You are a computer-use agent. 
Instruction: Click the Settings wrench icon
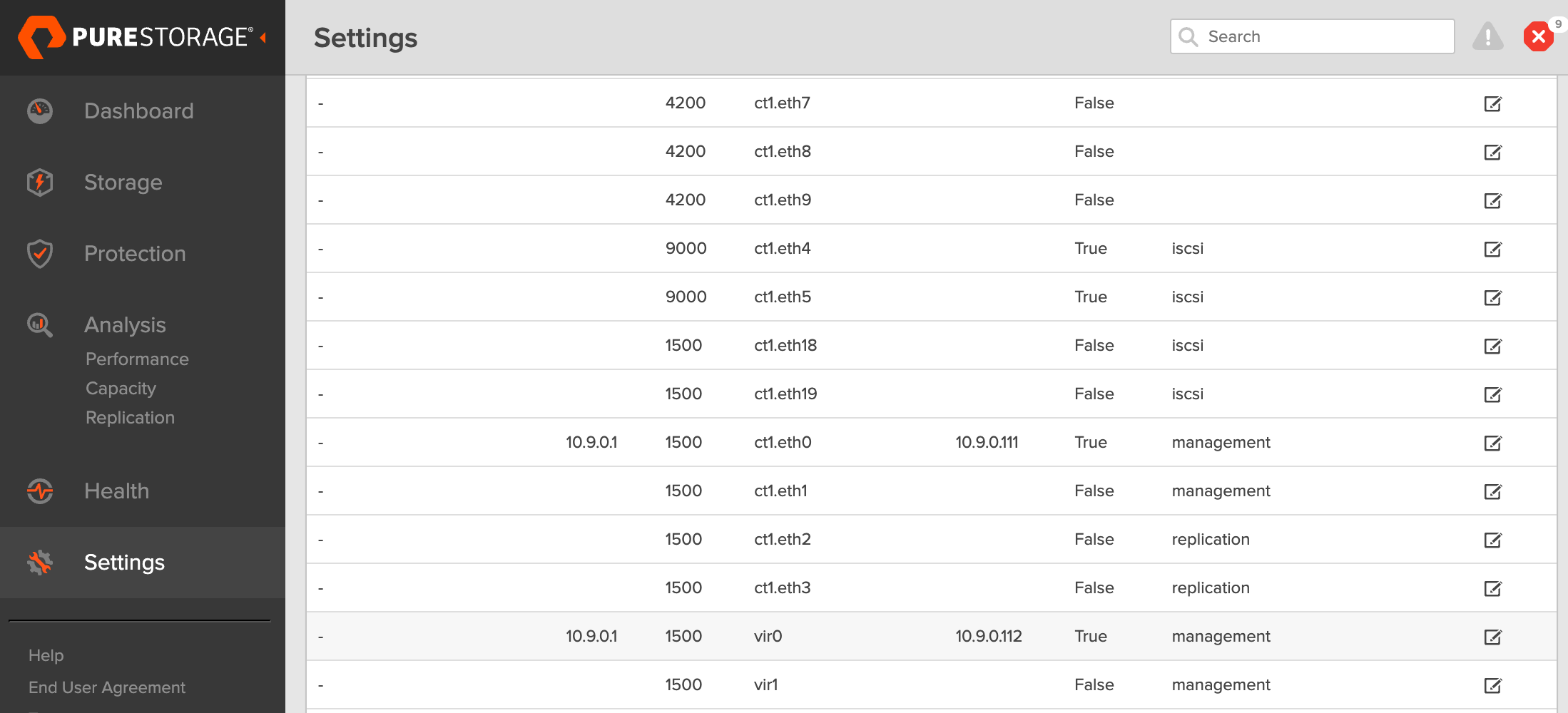pos(39,563)
